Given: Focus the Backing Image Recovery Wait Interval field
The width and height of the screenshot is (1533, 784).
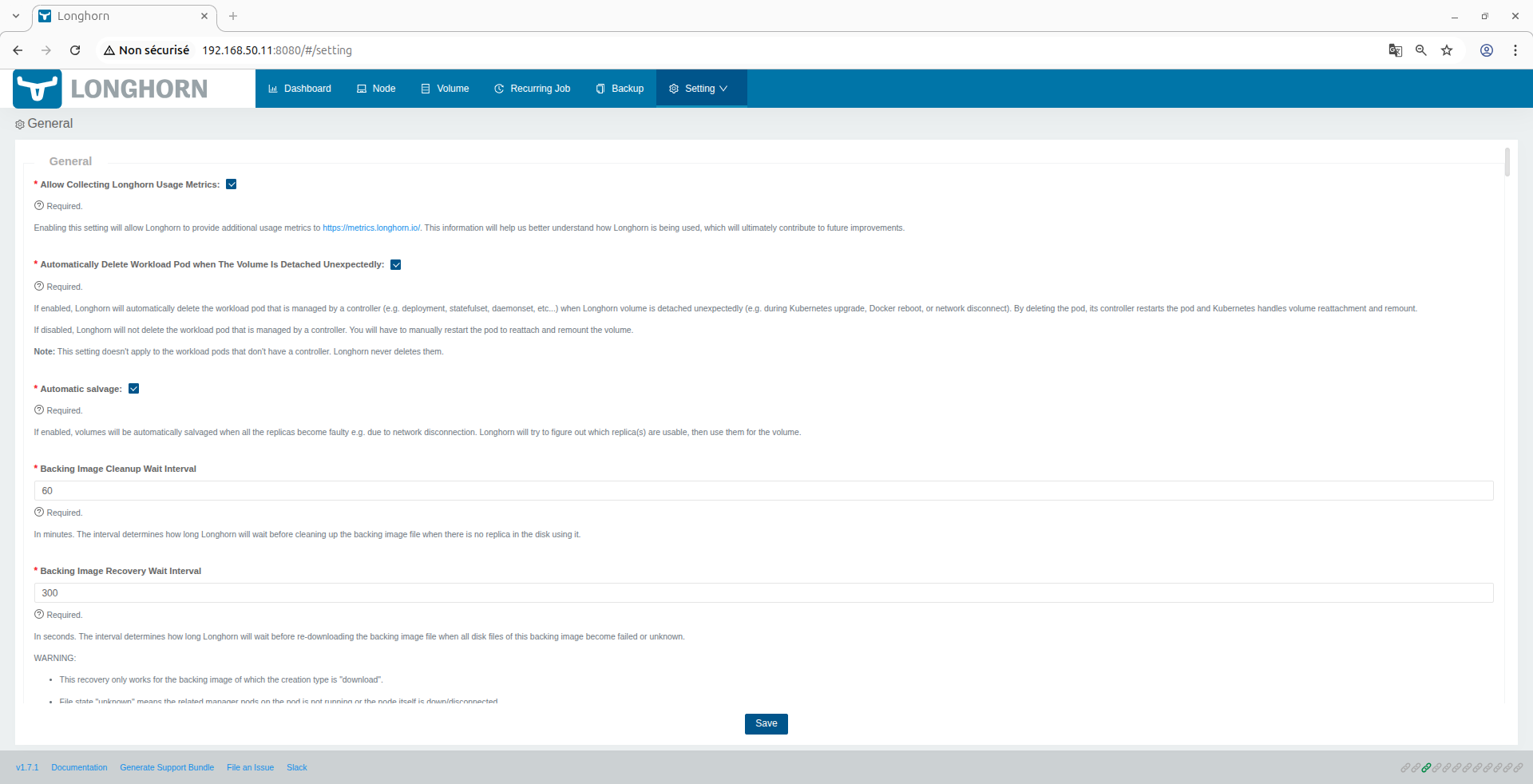Looking at the screenshot, I should pyautogui.click(x=763, y=593).
